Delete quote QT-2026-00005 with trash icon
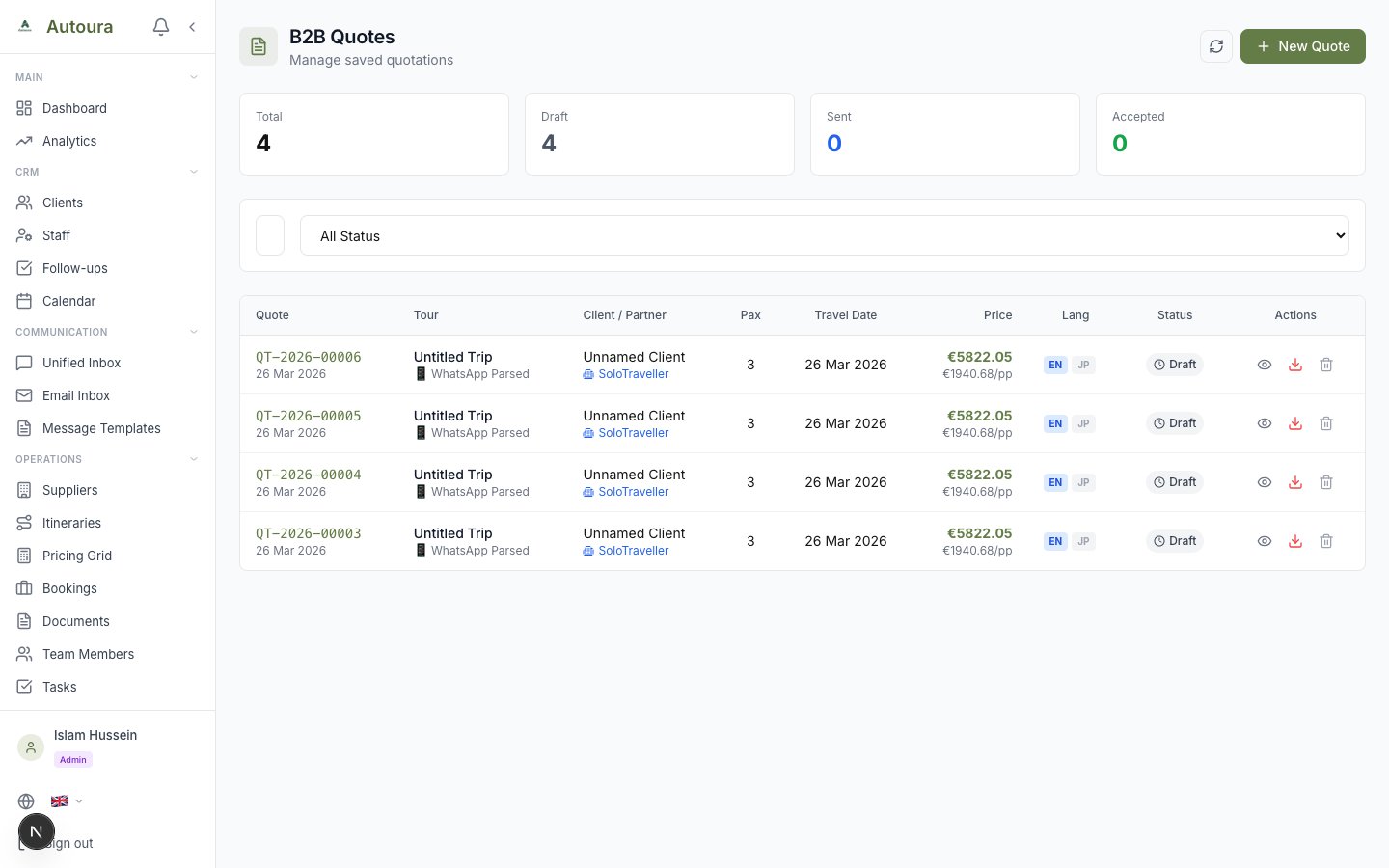Image resolution: width=1389 pixels, height=868 pixels. tap(1326, 423)
